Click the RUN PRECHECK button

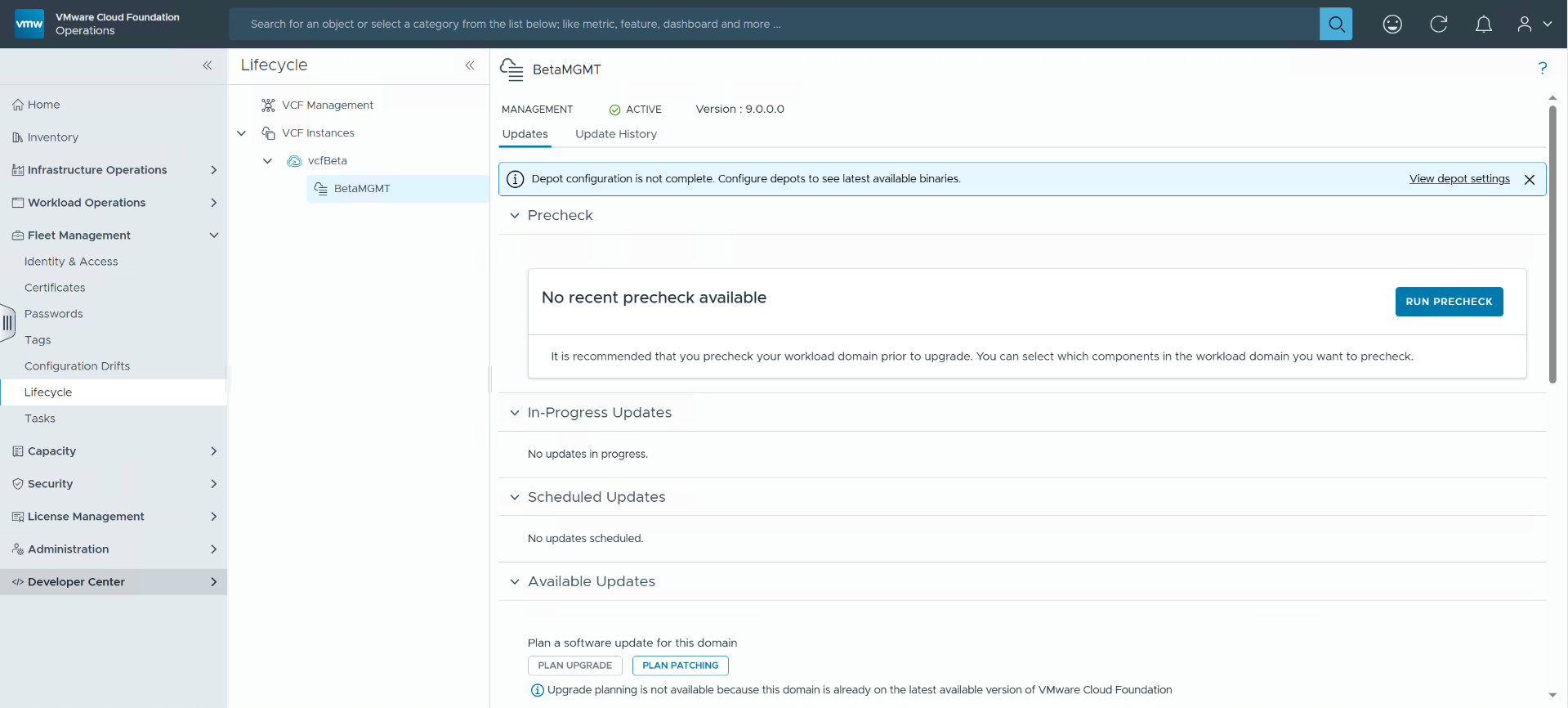1449,302
